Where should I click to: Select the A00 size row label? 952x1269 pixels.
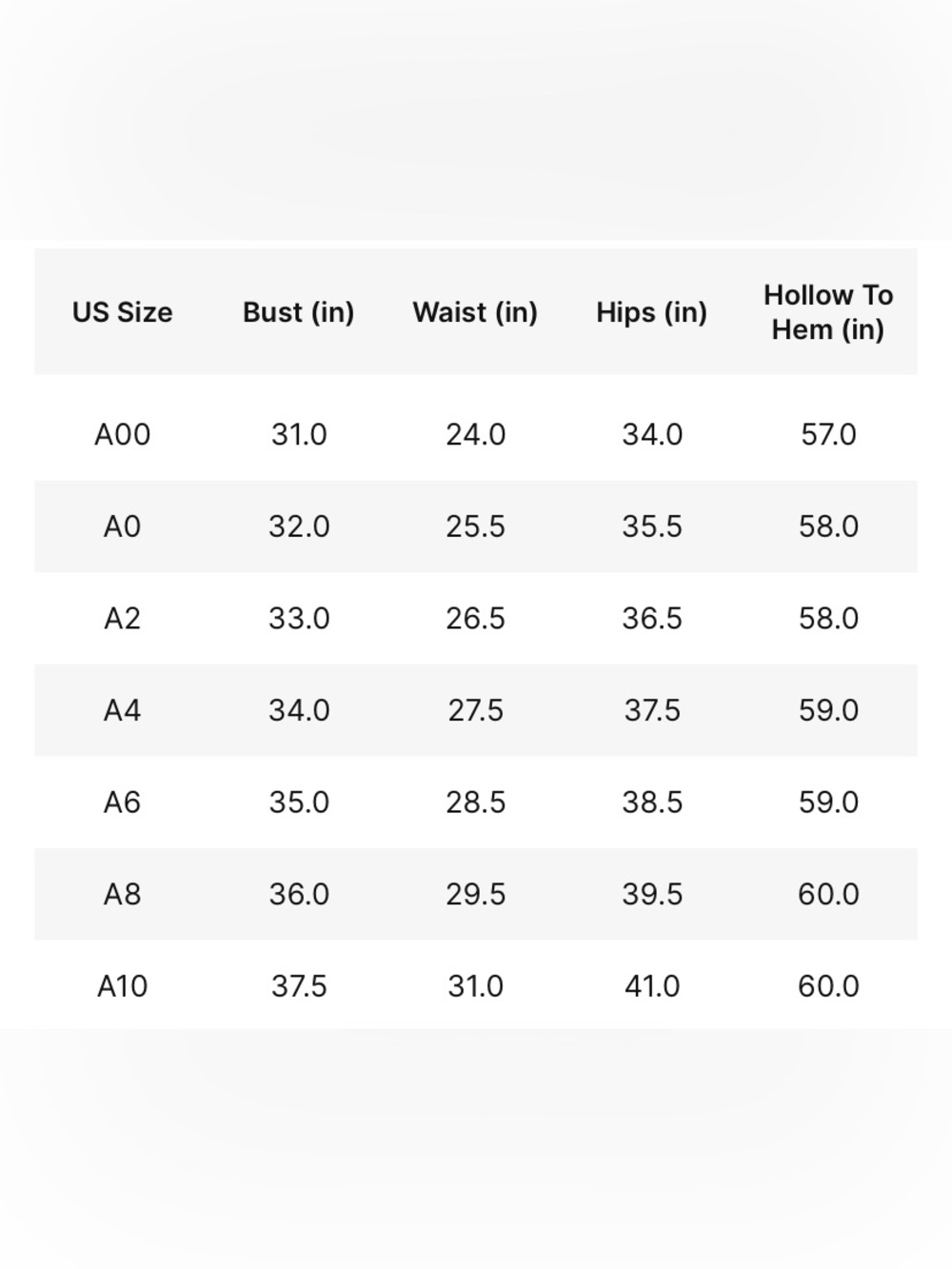click(122, 435)
